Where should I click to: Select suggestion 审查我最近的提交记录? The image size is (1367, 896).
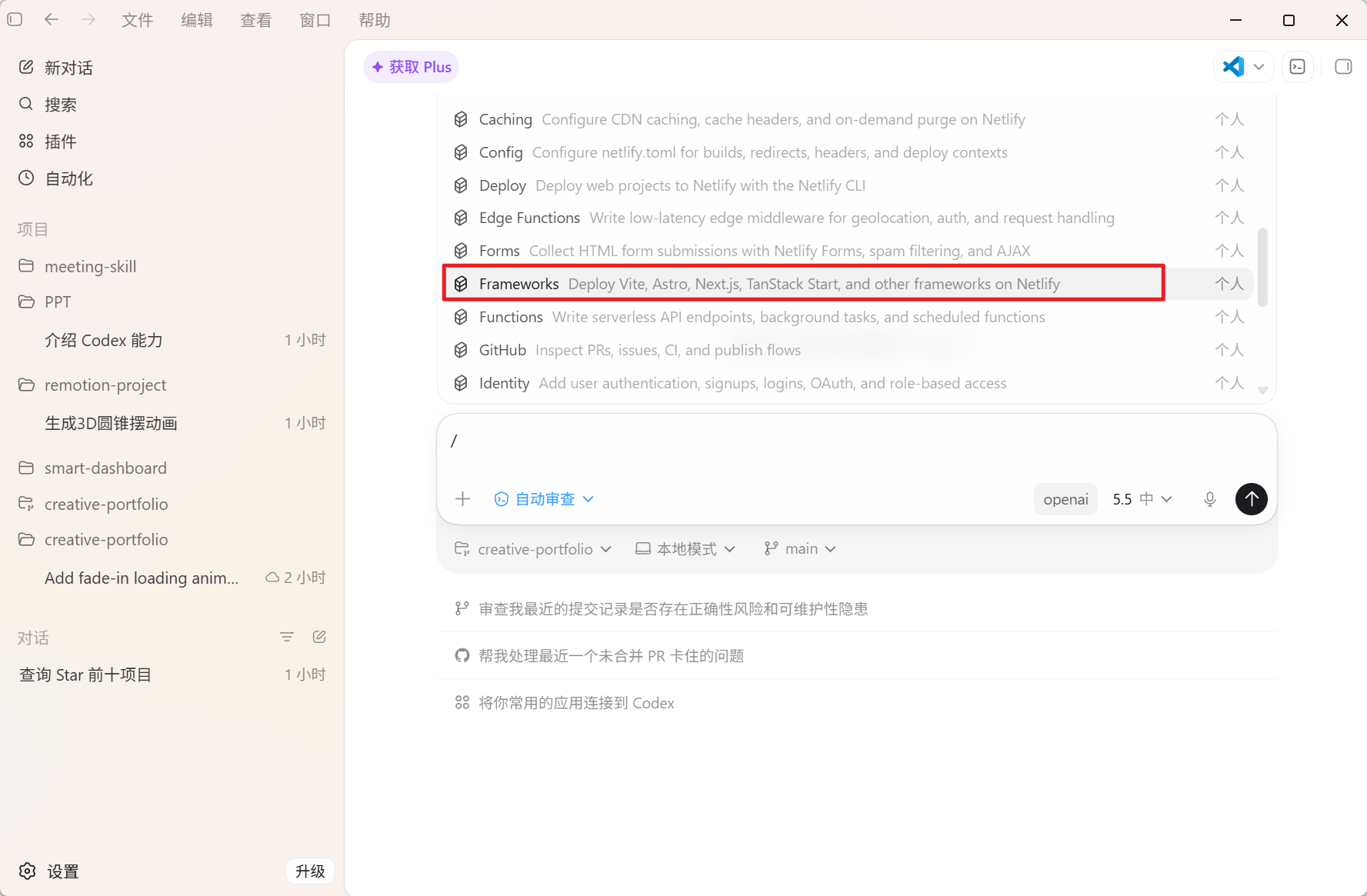click(x=857, y=609)
